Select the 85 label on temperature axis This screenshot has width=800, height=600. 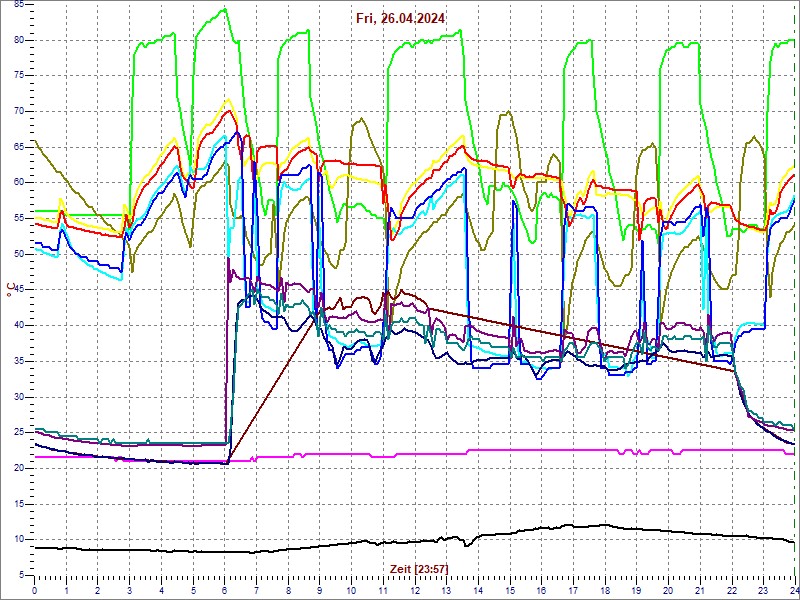[18, 5]
